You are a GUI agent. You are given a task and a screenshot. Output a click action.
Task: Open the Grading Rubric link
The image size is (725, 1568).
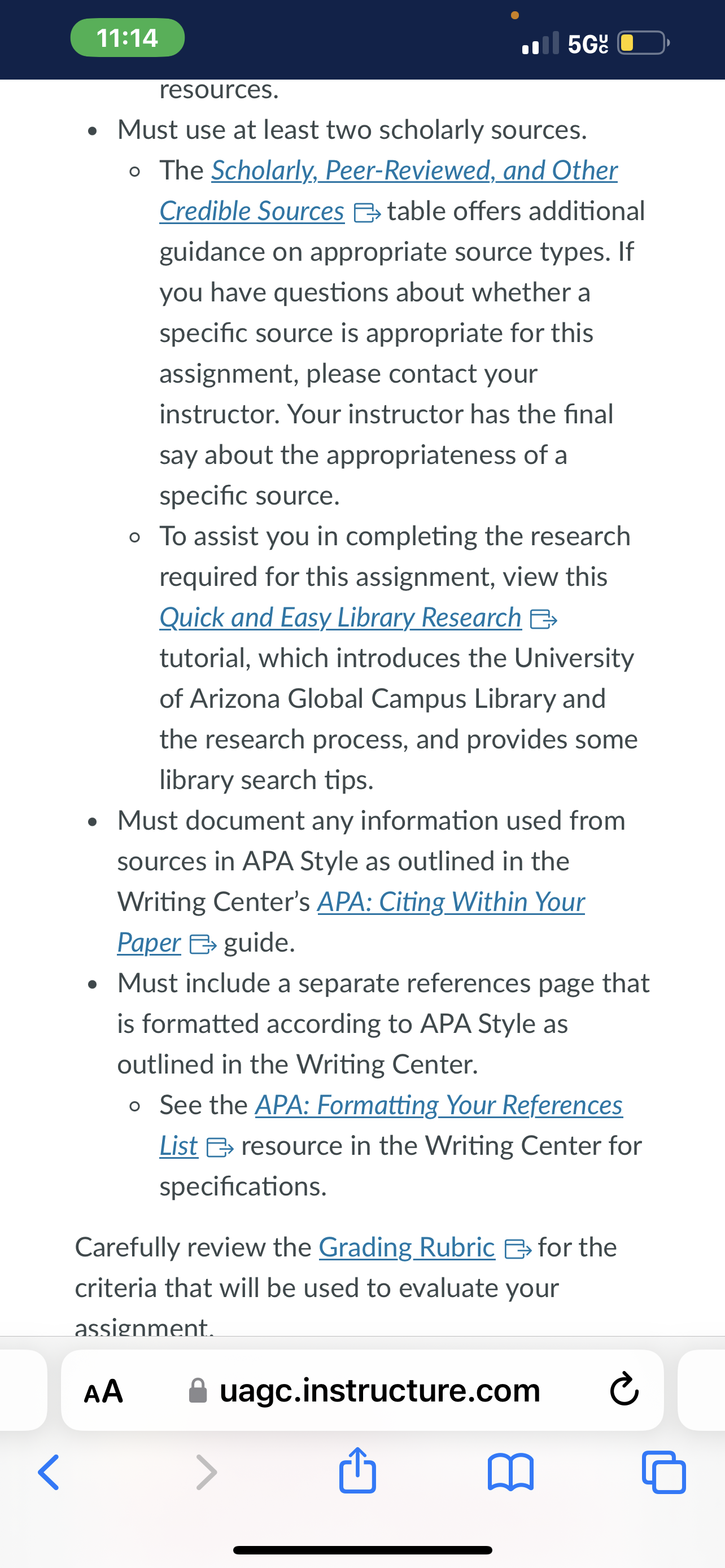point(407,1247)
